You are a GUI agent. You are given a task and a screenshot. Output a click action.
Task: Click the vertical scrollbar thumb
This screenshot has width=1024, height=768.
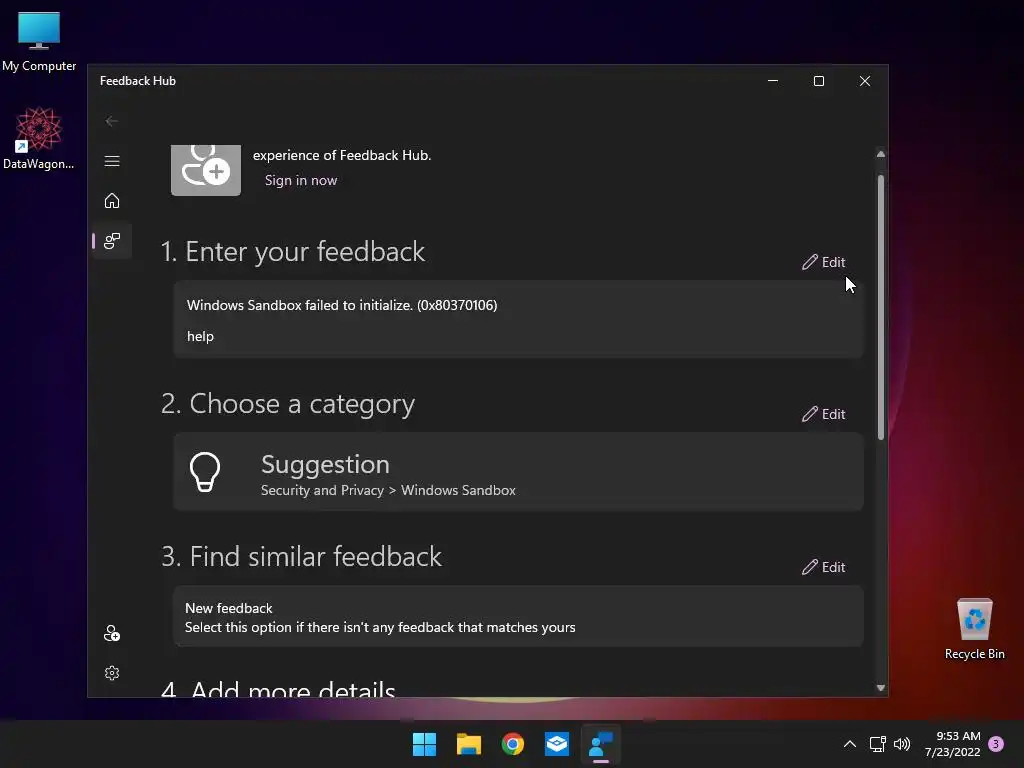(x=880, y=307)
